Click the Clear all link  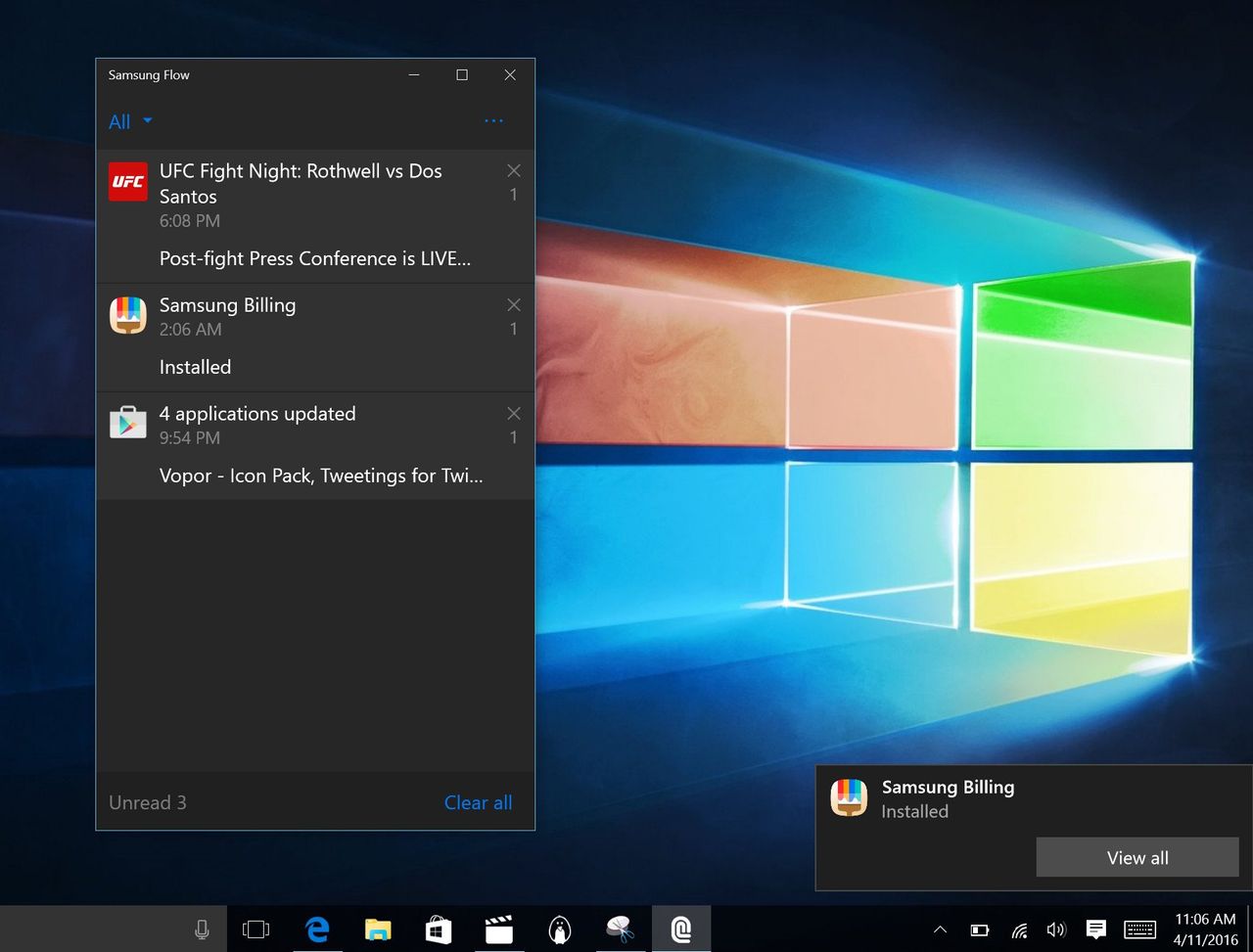478,802
